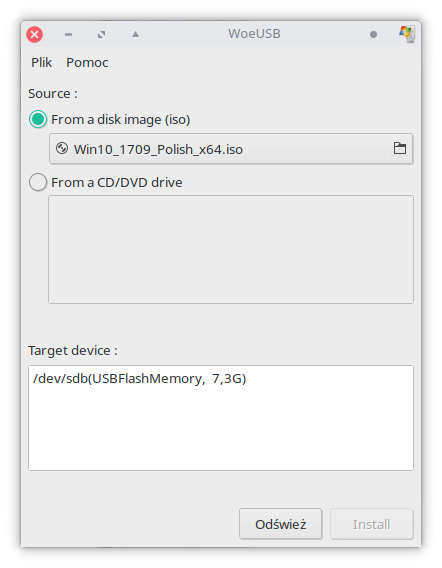Open the Plik menu
442x568 pixels.
pos(41,63)
